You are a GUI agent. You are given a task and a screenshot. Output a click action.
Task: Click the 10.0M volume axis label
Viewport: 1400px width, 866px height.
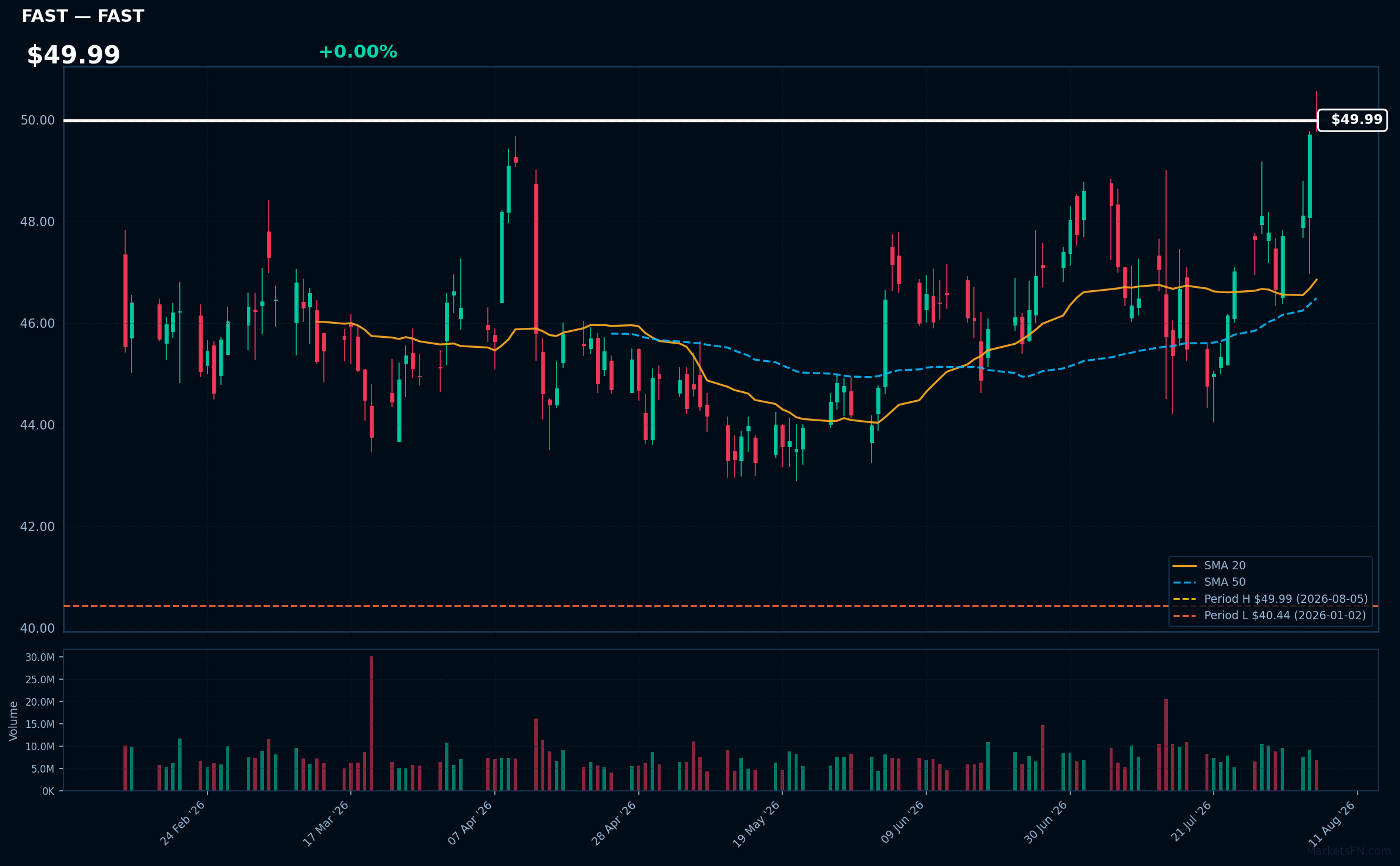[40, 747]
